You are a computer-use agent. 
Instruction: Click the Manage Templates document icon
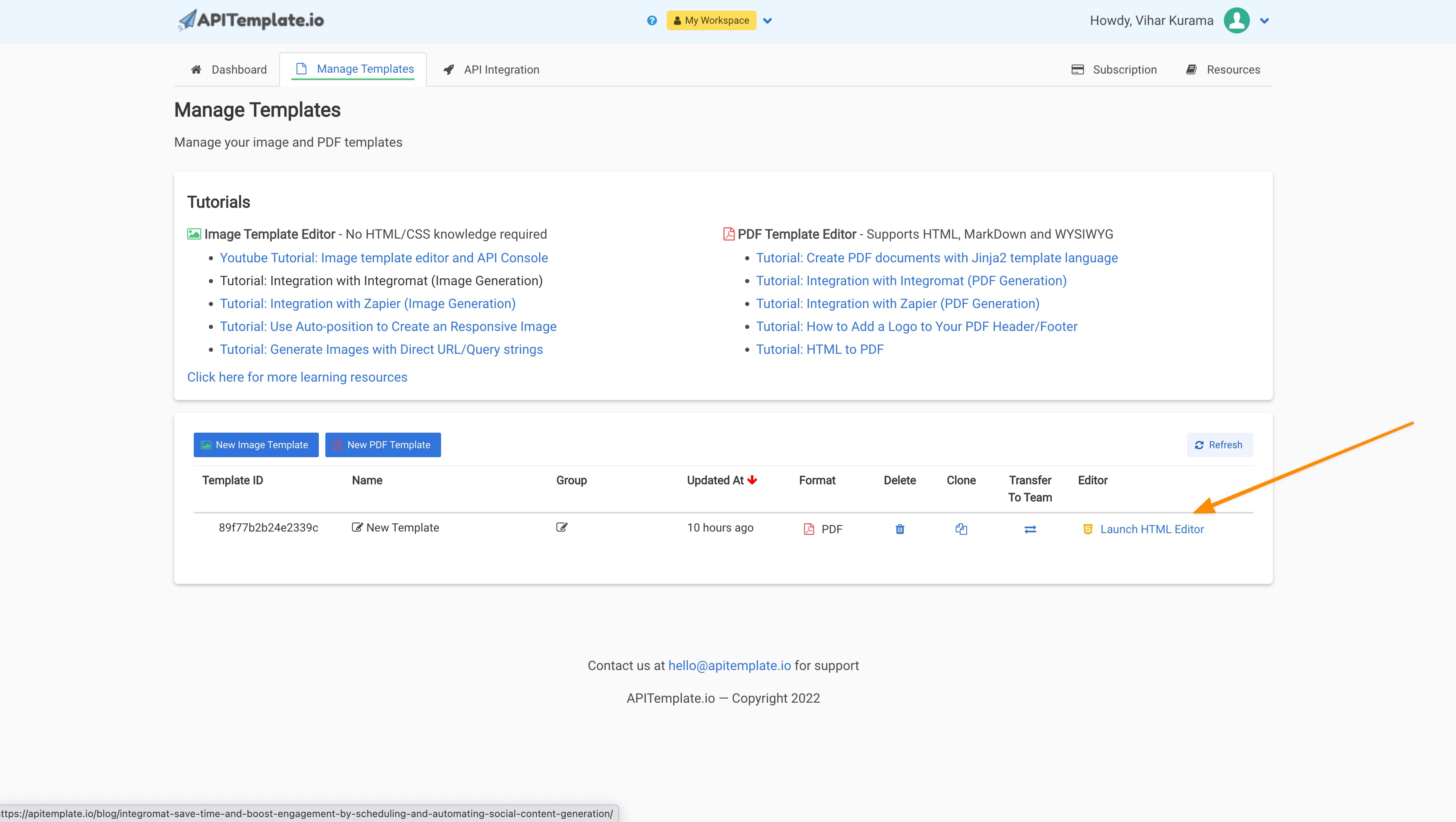301,69
